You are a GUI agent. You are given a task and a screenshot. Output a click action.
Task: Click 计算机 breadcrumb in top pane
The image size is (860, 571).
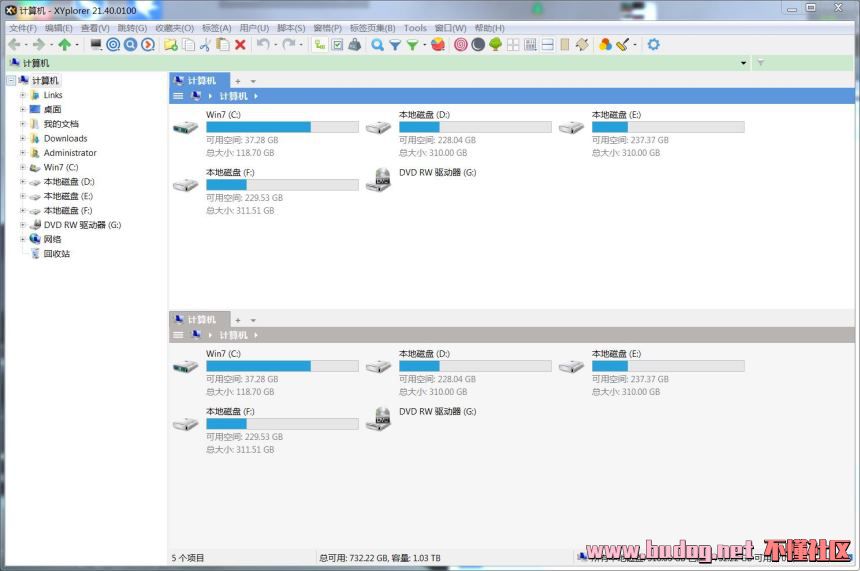[x=234, y=96]
